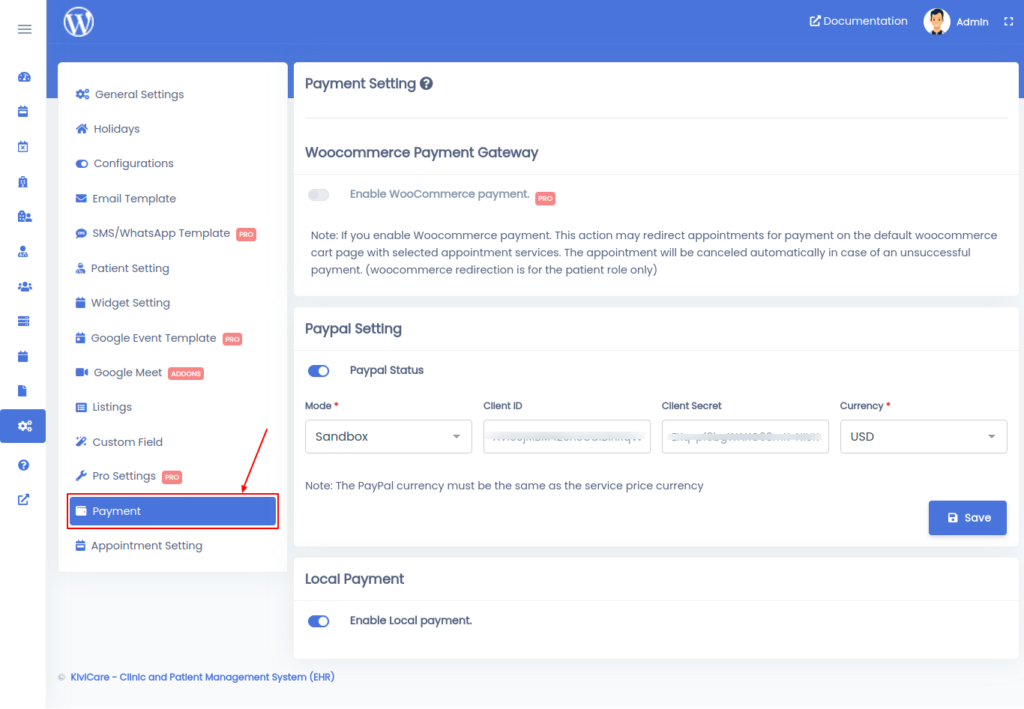Toggle Enable Local payment switch

[x=319, y=621]
